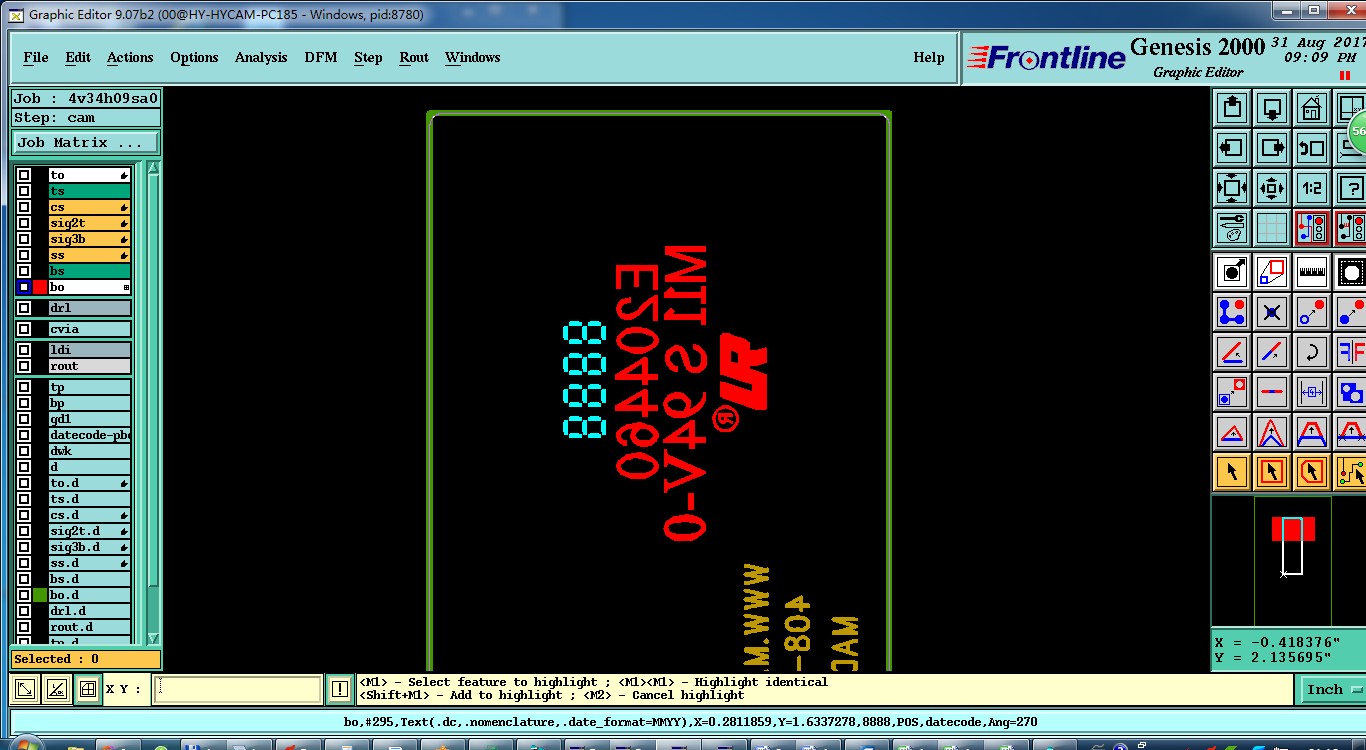Toggle checkbox for layer rout

24,366
